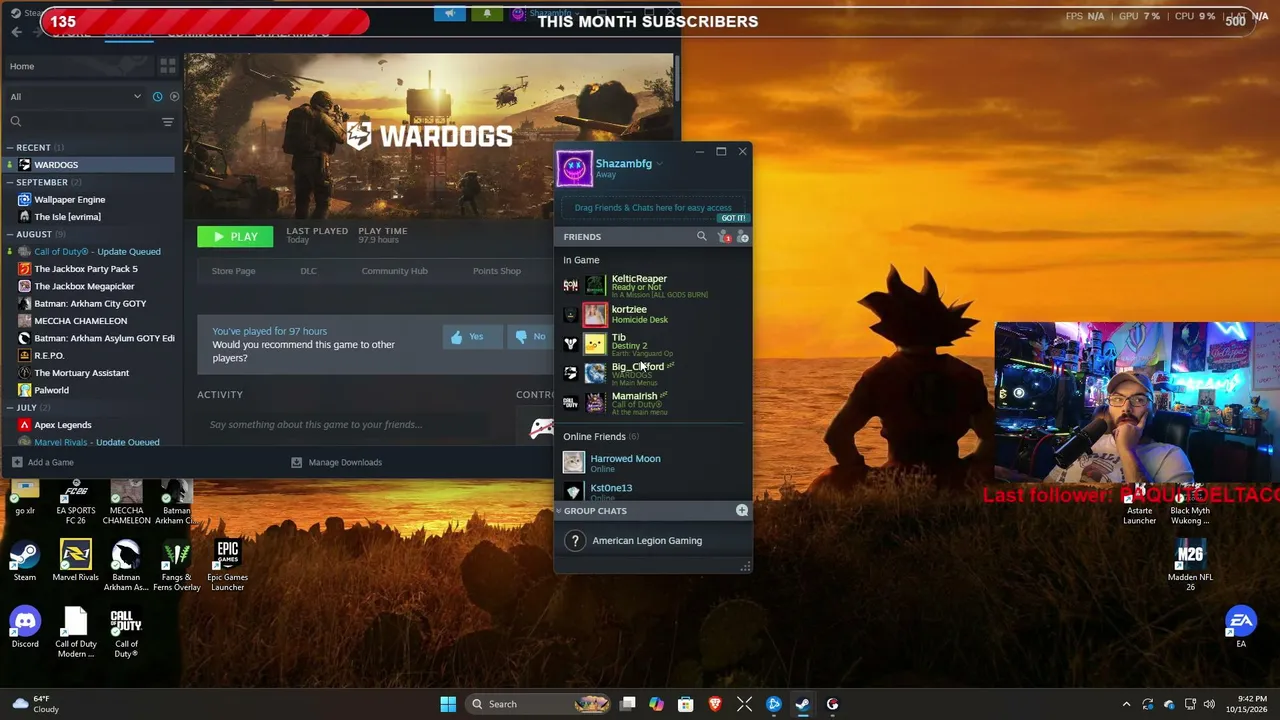Screen dimensions: 1280x720
Task: Collapse the GROUP CHATS section
Action: [x=559, y=511]
